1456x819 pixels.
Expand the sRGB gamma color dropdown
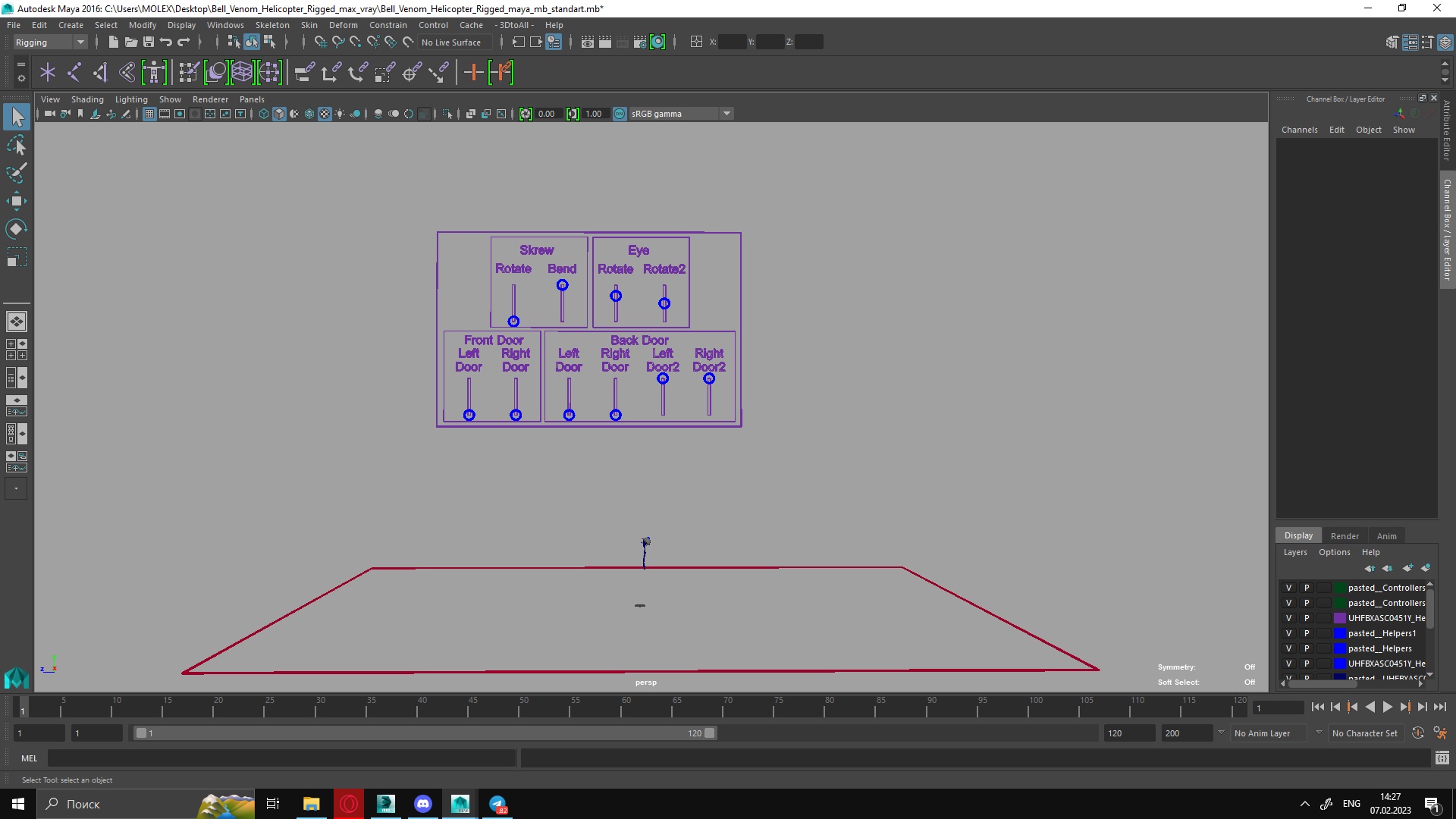pyautogui.click(x=726, y=114)
